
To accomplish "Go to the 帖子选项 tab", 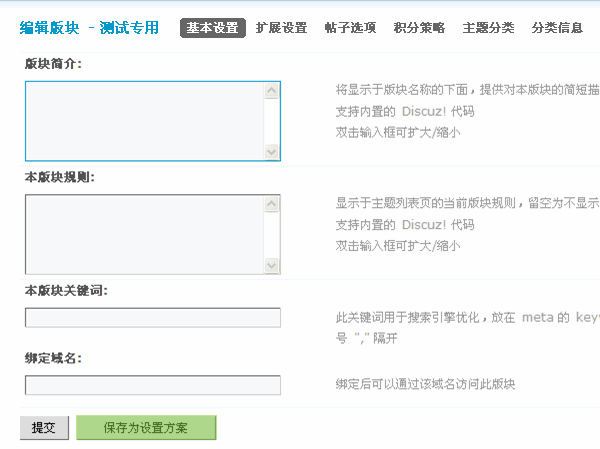I will 351,28.
